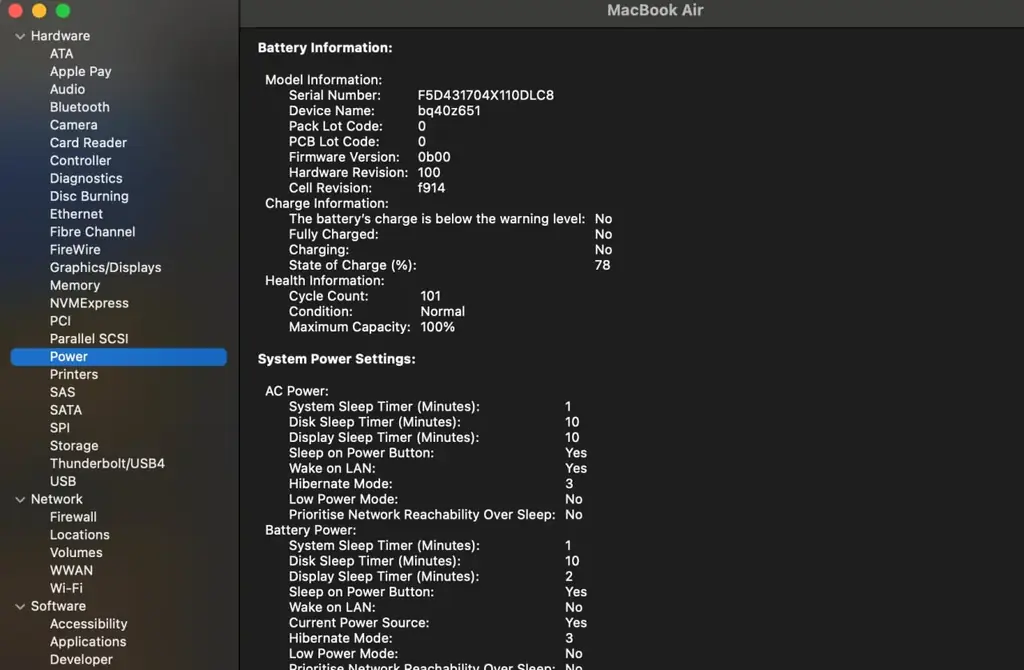The height and width of the screenshot is (670, 1024).
Task: Click the Condition value Normal
Action: coord(442,311)
